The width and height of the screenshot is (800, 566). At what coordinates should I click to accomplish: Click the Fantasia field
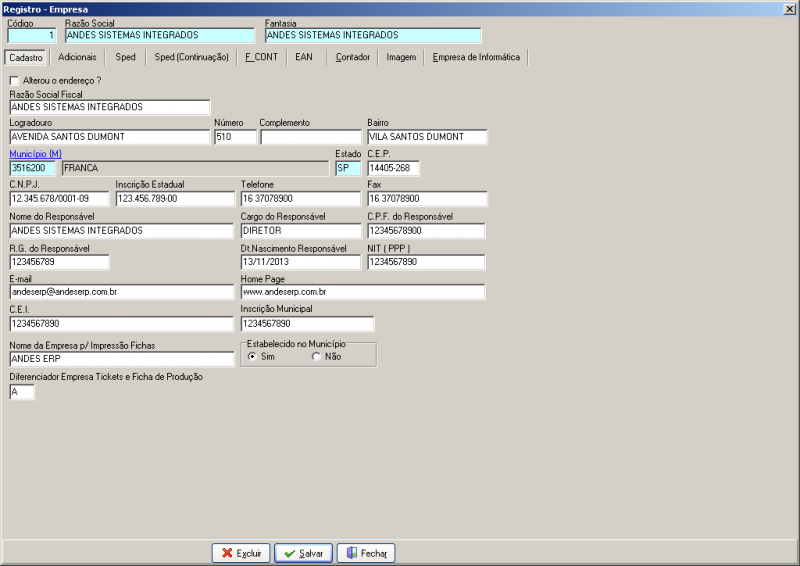[x=373, y=35]
